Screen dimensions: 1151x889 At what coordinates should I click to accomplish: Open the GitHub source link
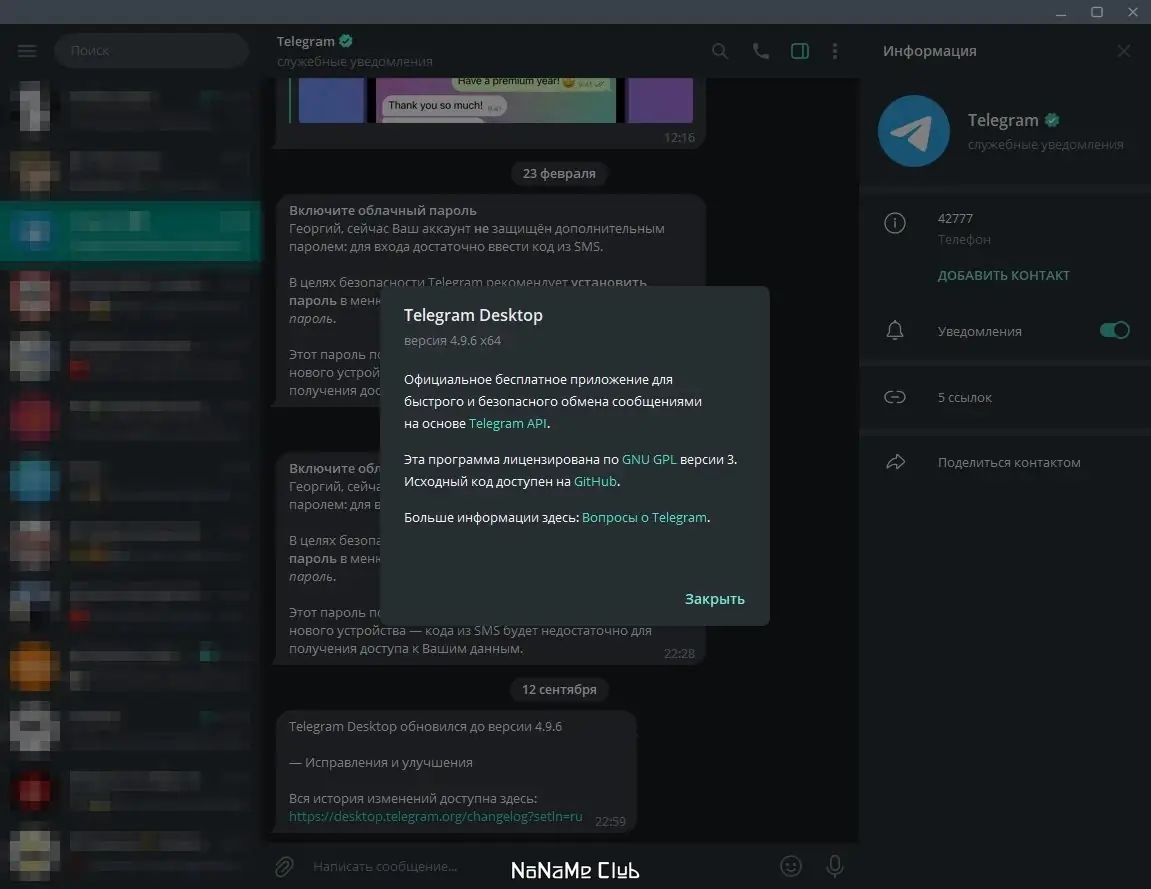point(595,482)
